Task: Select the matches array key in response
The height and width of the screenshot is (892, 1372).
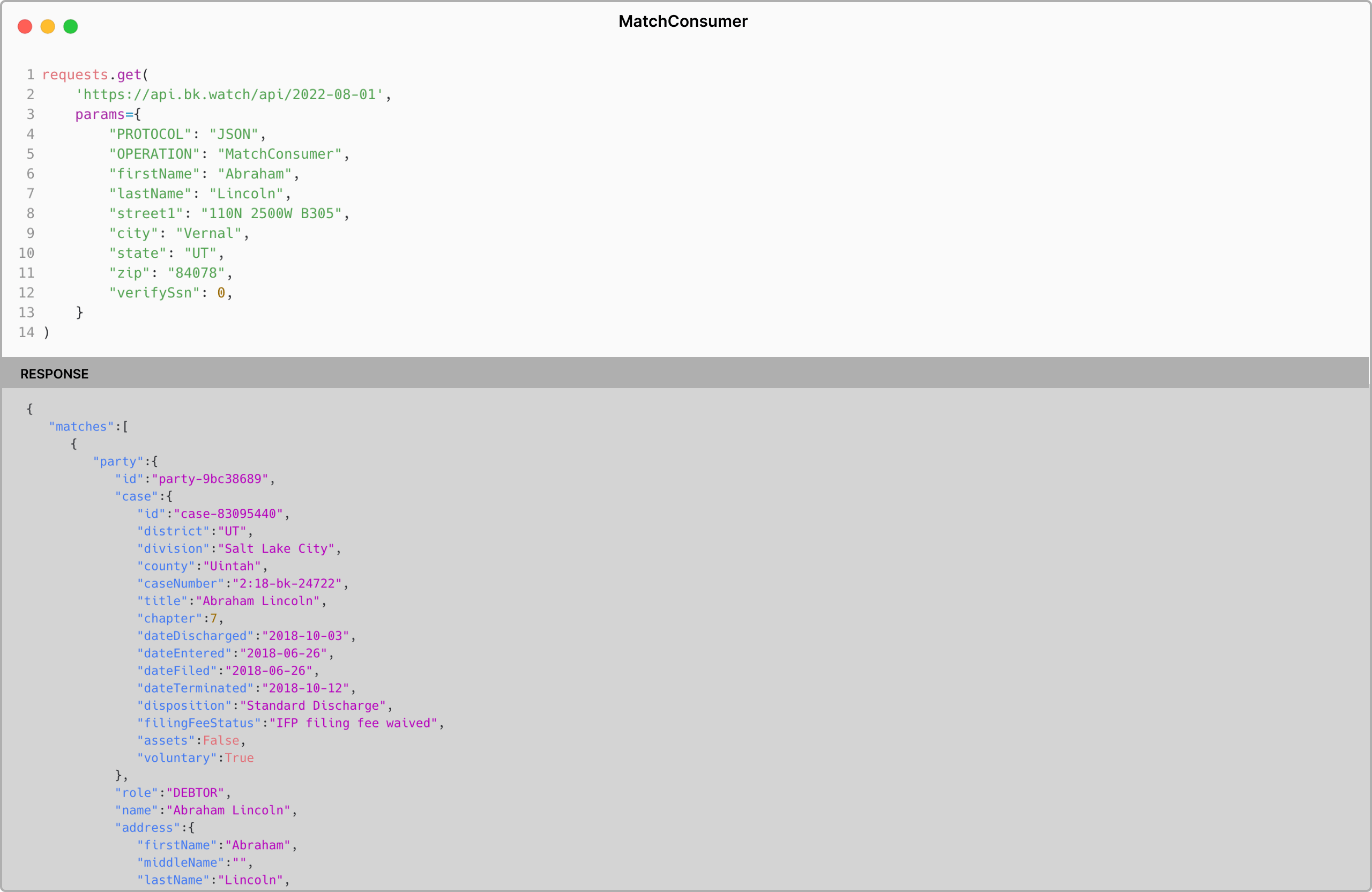Action: coord(81,426)
